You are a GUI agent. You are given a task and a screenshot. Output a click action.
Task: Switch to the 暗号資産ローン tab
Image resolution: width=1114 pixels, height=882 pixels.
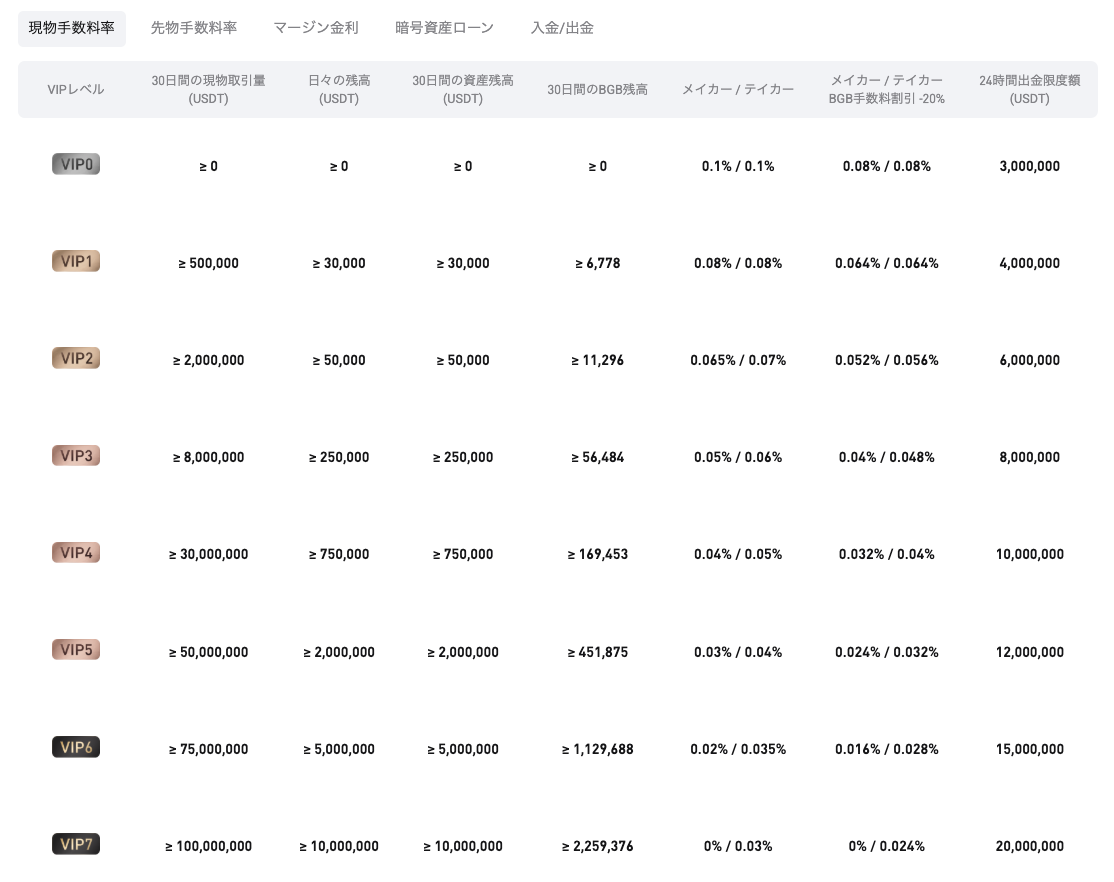444,28
